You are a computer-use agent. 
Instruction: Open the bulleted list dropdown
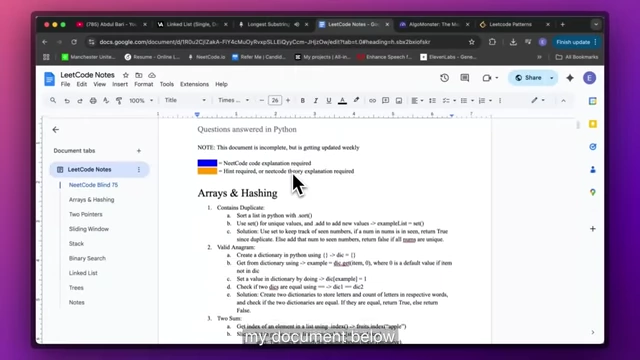467,100
